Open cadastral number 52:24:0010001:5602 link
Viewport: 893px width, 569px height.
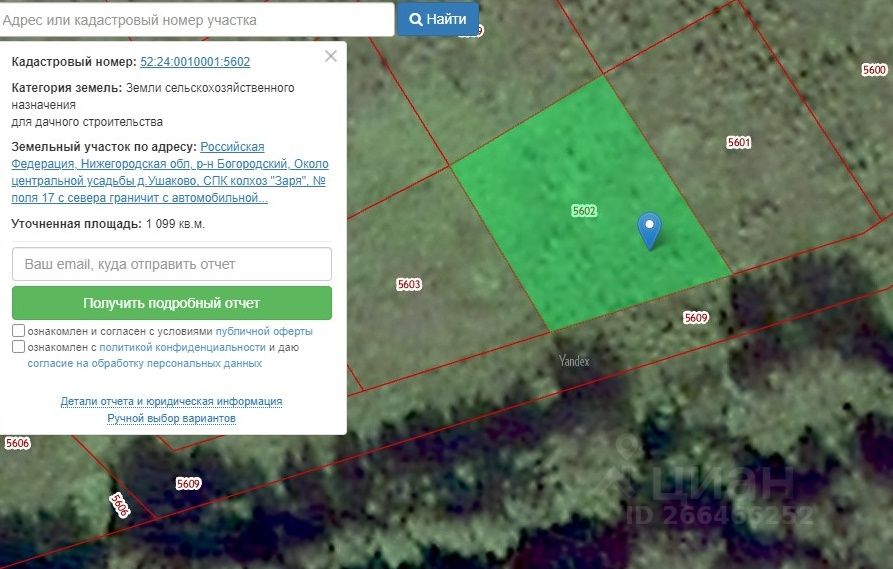click(195, 62)
